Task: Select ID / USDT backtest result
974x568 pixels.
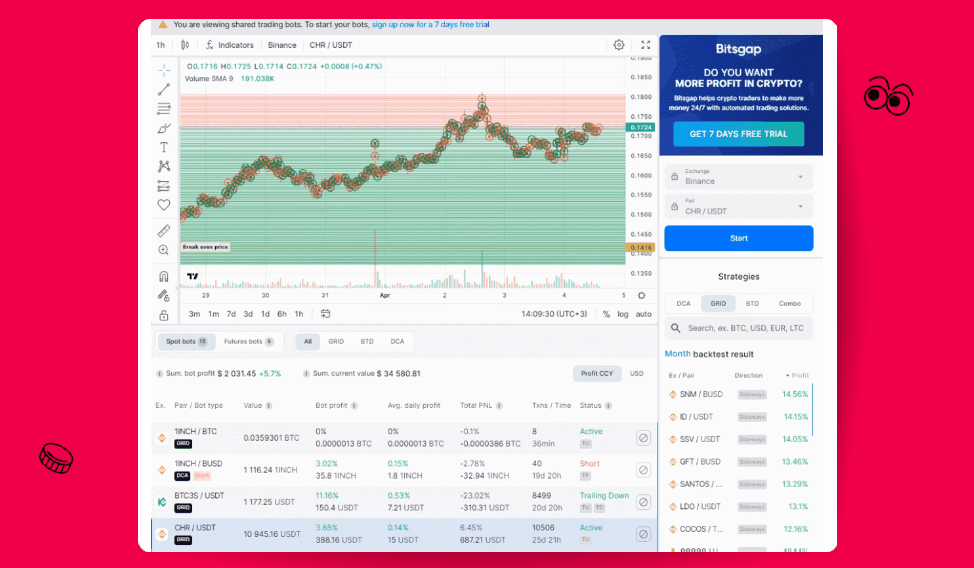Action: click(739, 416)
